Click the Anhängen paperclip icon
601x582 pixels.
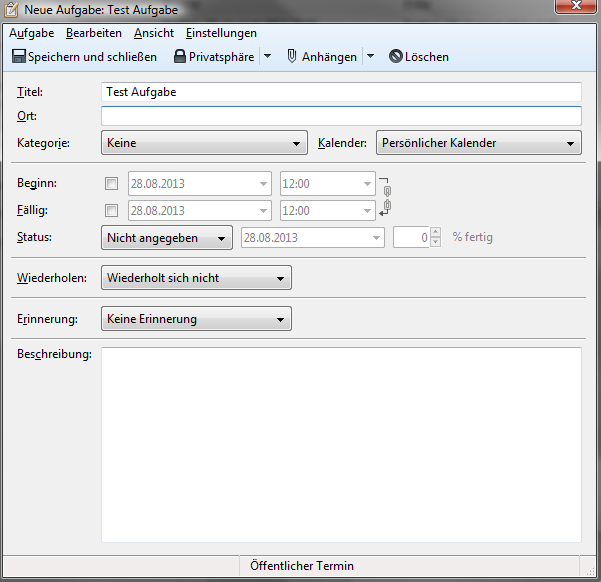coord(292,57)
